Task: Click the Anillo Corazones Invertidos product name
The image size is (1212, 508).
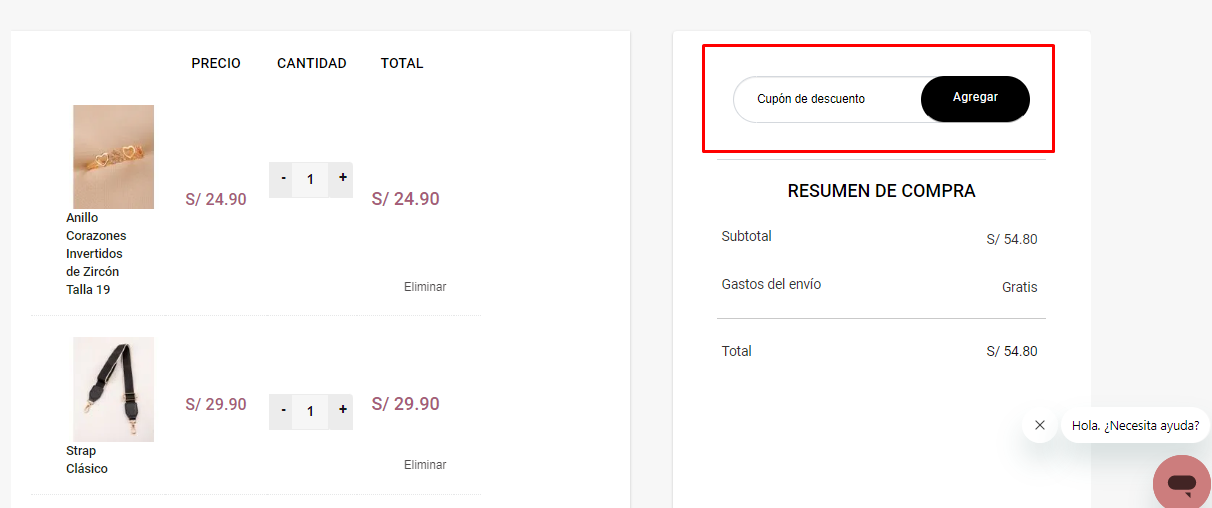Action: [96, 253]
